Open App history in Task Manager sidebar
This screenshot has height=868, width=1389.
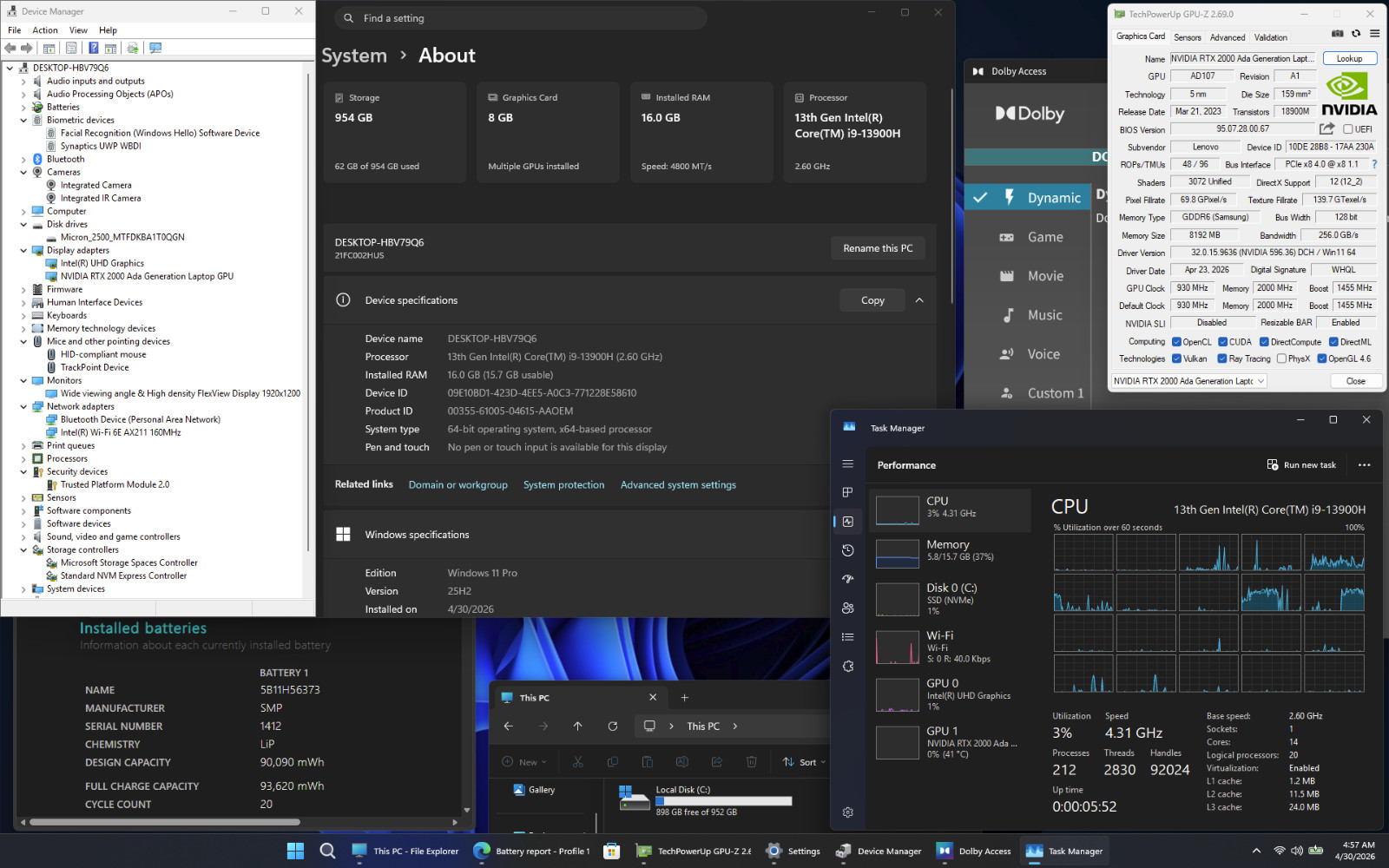[x=848, y=550]
